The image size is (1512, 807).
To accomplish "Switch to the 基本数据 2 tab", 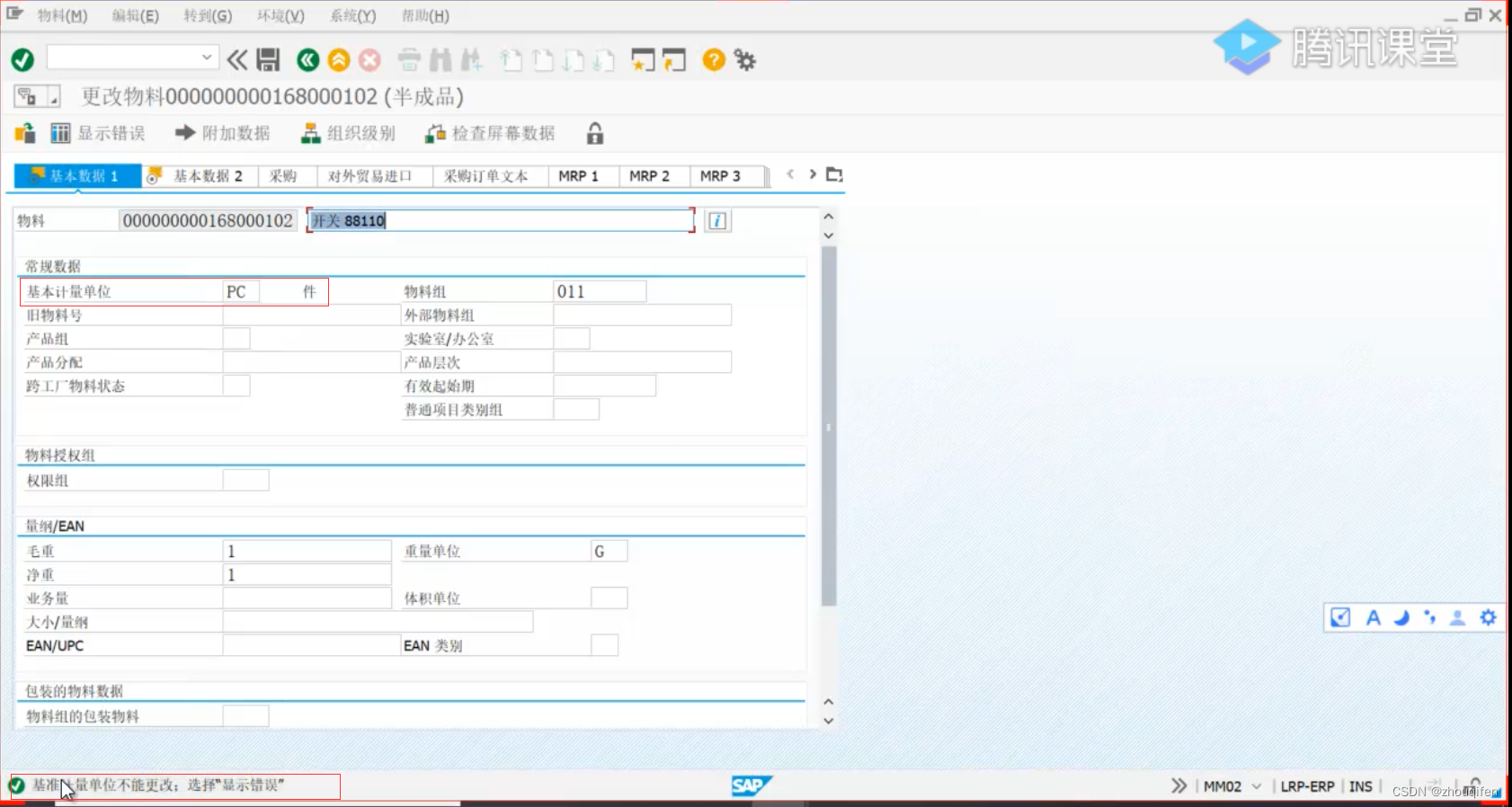I will tap(200, 176).
